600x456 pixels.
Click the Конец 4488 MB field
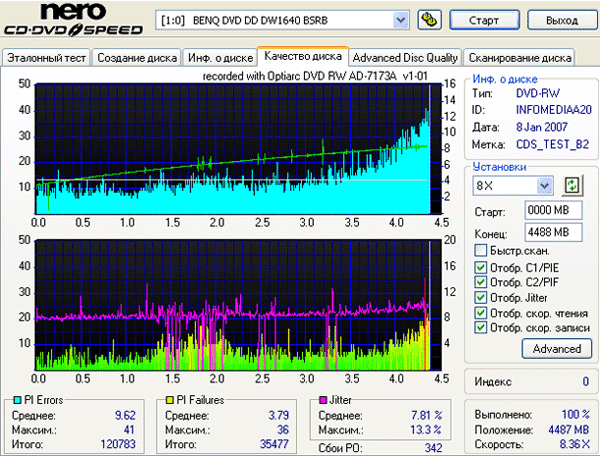coord(547,232)
